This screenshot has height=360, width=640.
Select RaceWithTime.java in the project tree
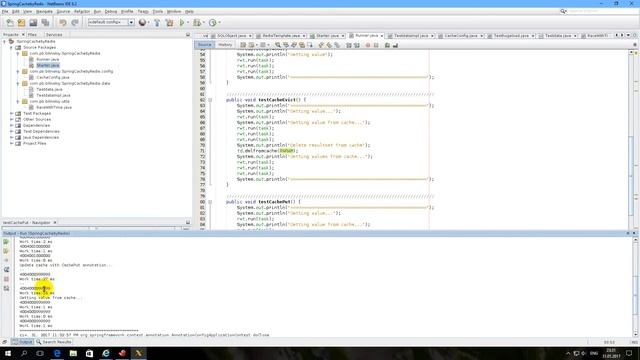coord(54,107)
